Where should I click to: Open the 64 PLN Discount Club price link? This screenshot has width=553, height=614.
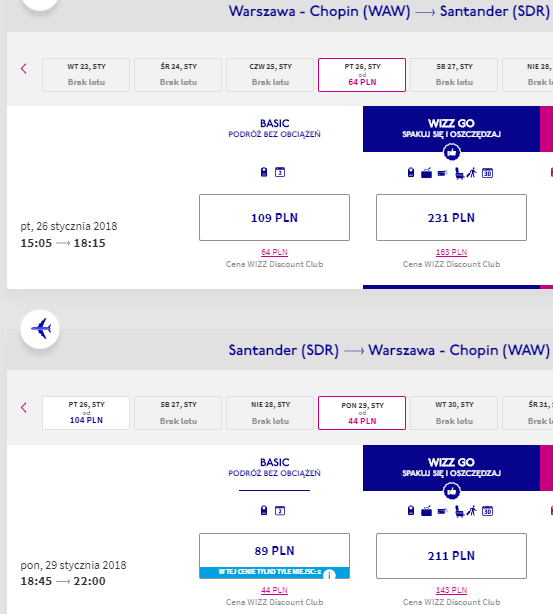click(274, 252)
